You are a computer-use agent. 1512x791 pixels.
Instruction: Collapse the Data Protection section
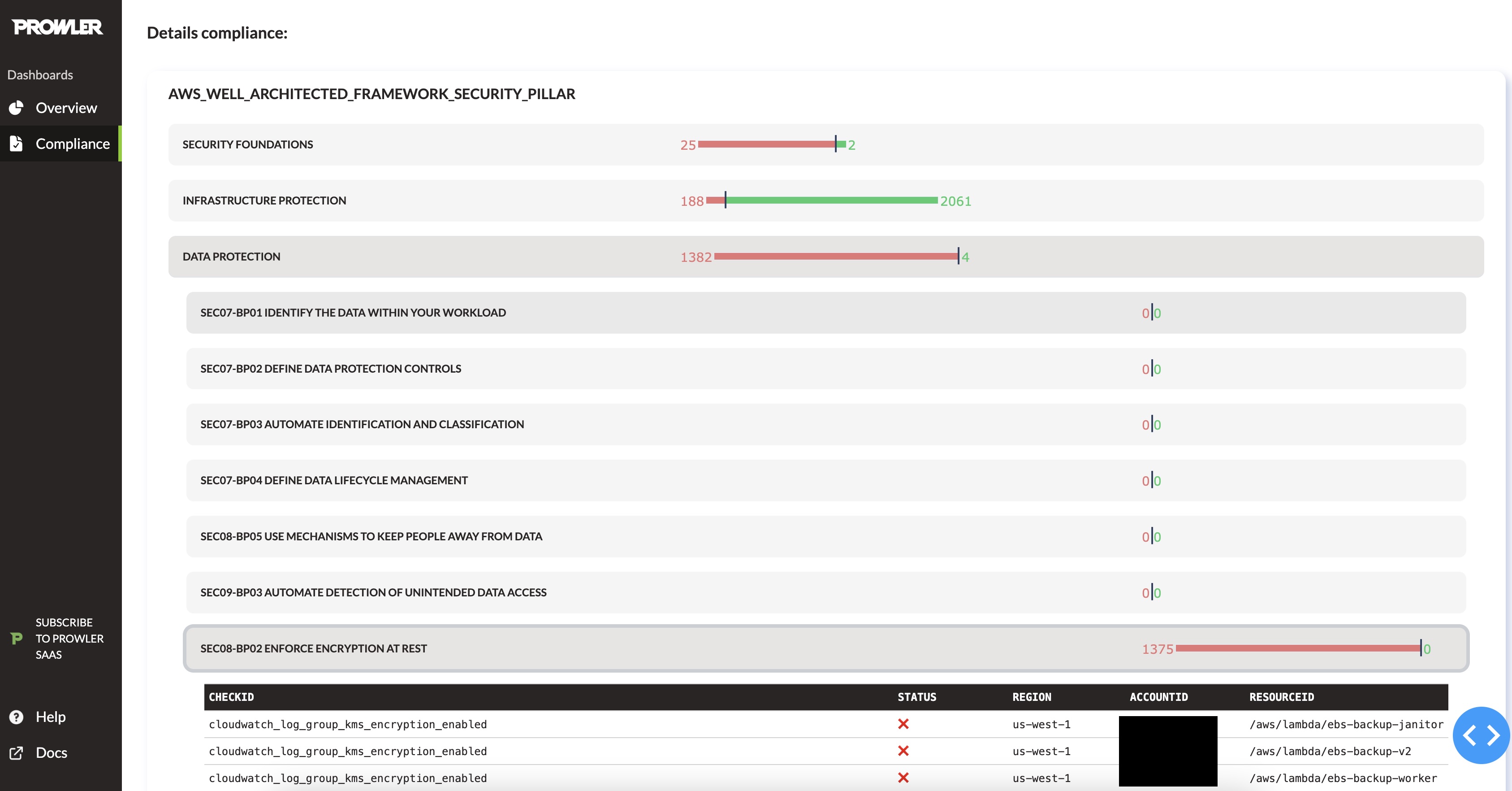[826, 256]
